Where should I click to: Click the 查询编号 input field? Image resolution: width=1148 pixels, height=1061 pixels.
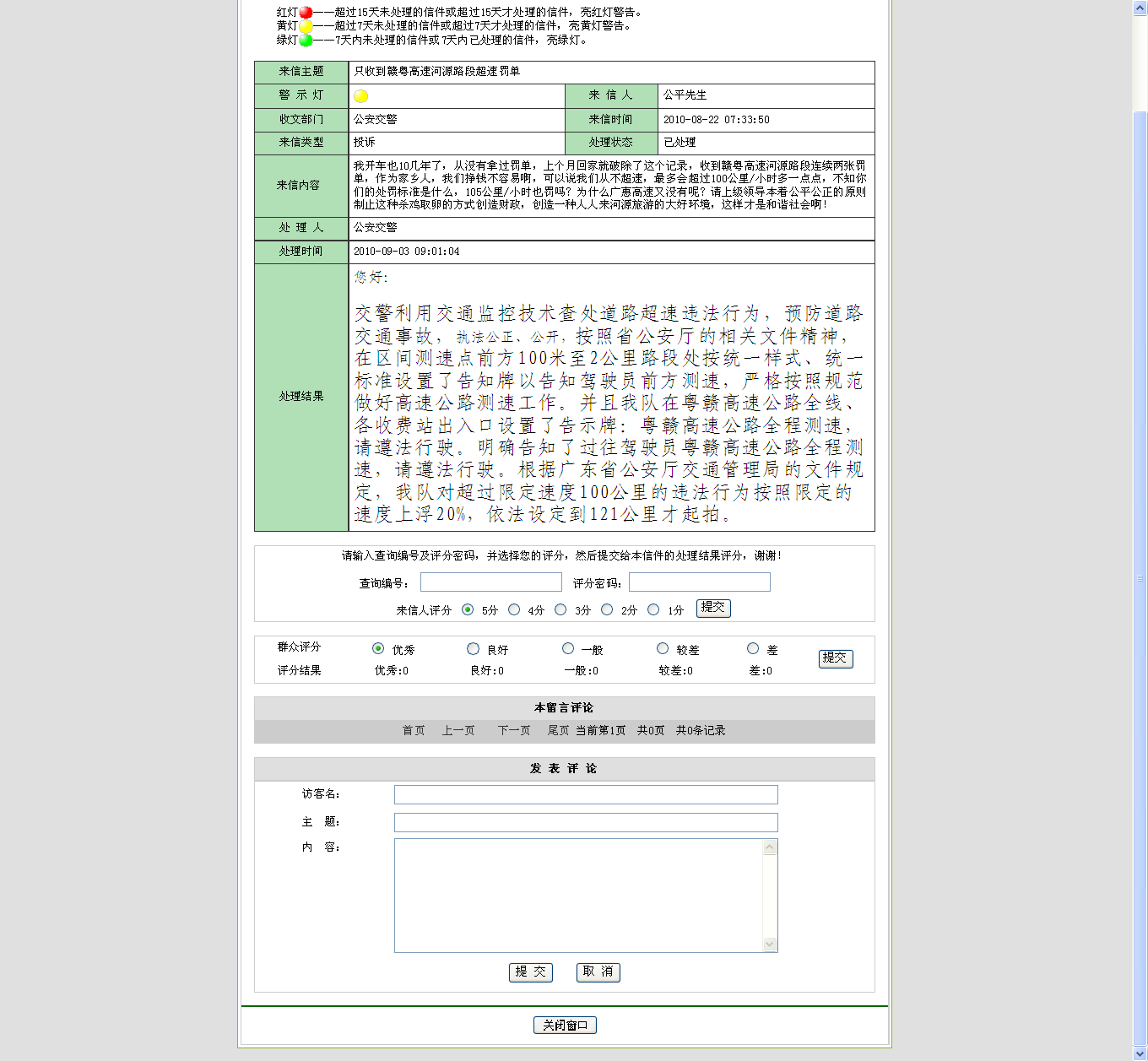[x=490, y=582]
